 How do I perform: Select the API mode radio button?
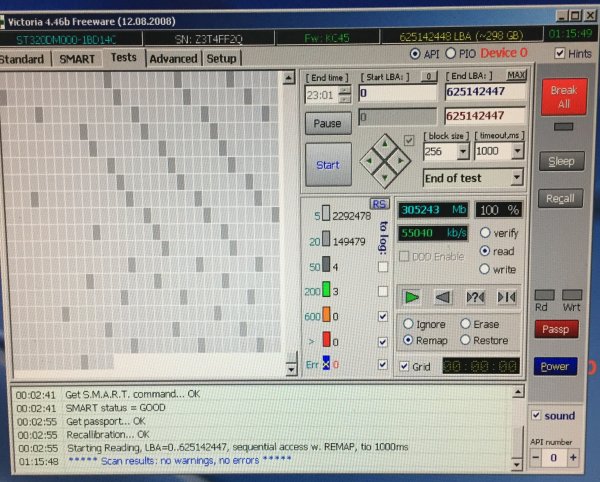415,54
